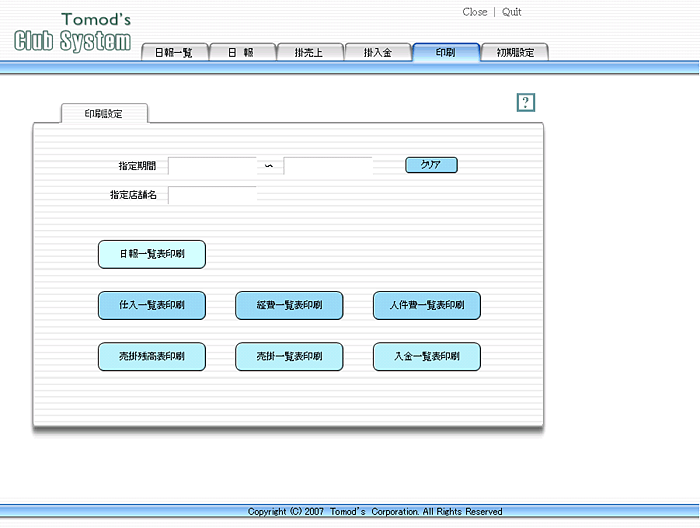Click the question mark help icon
Image resolution: width=700 pixels, height=528 pixels.
pyautogui.click(x=526, y=102)
